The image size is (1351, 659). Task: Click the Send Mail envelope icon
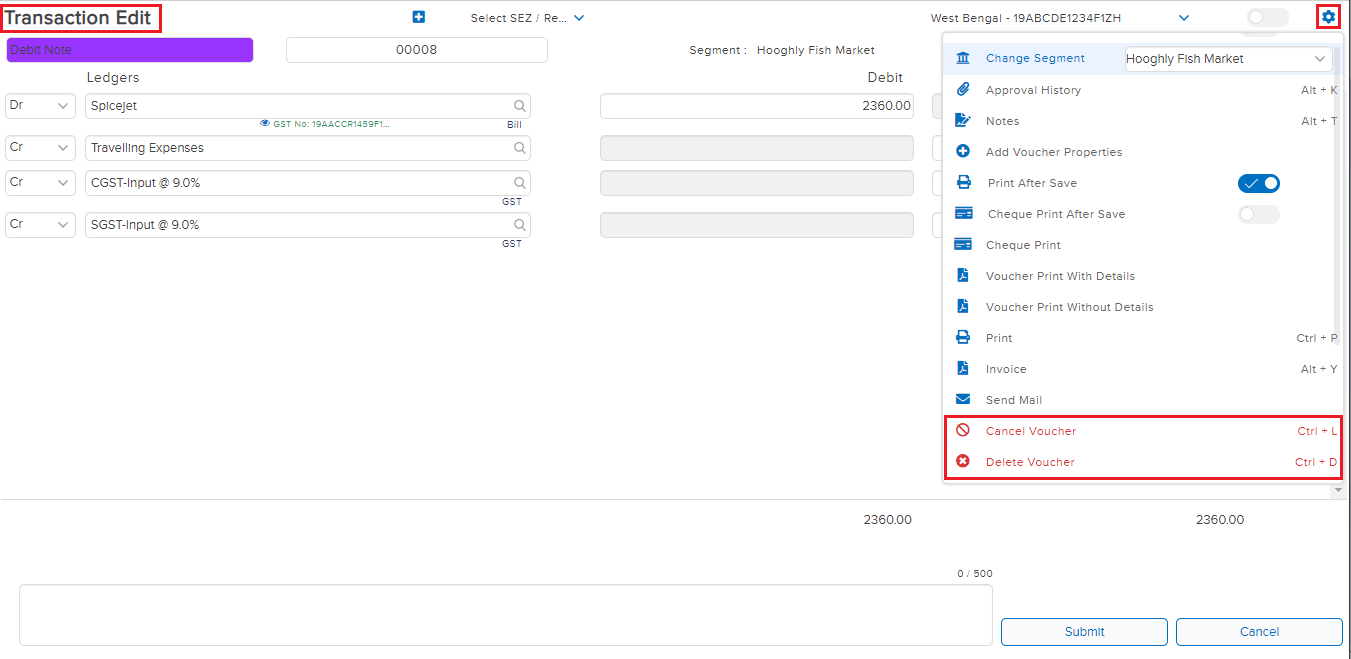click(x=963, y=400)
